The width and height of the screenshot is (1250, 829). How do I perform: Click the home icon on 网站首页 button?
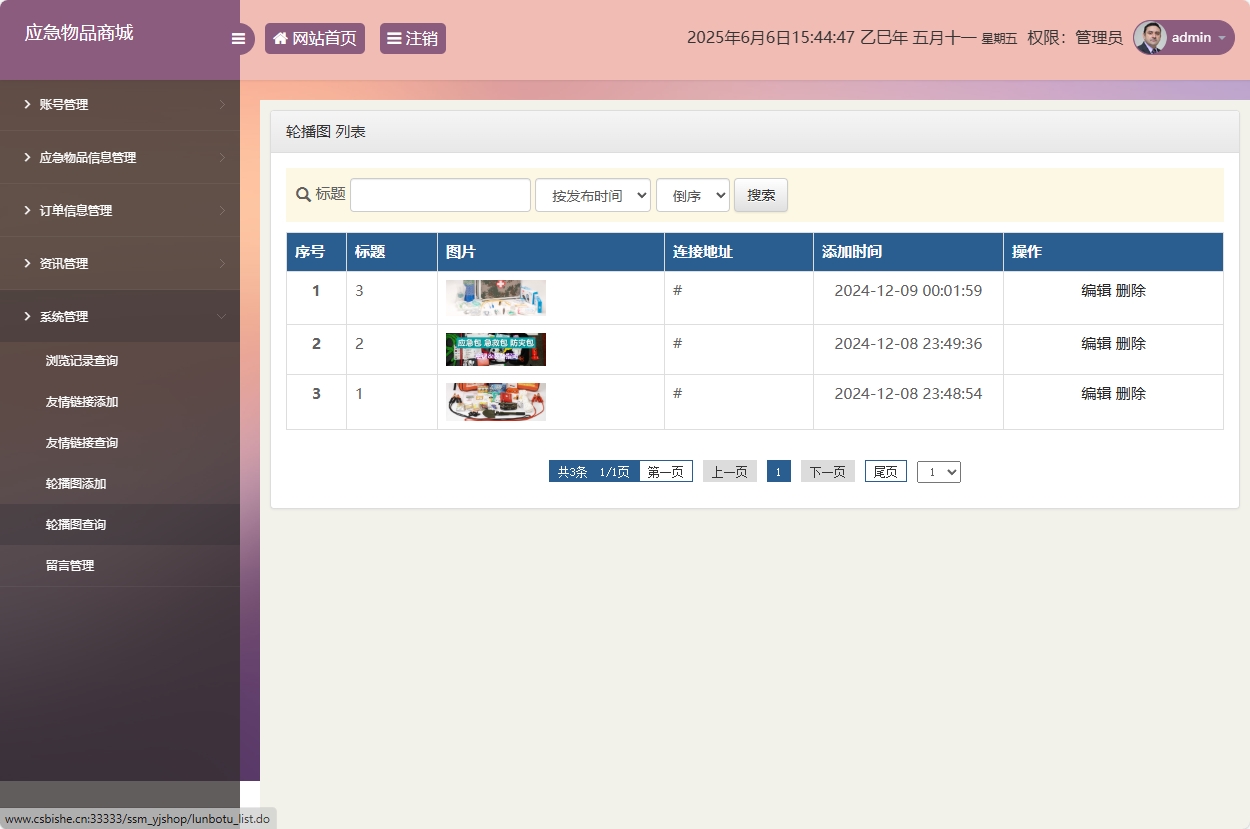coord(280,38)
